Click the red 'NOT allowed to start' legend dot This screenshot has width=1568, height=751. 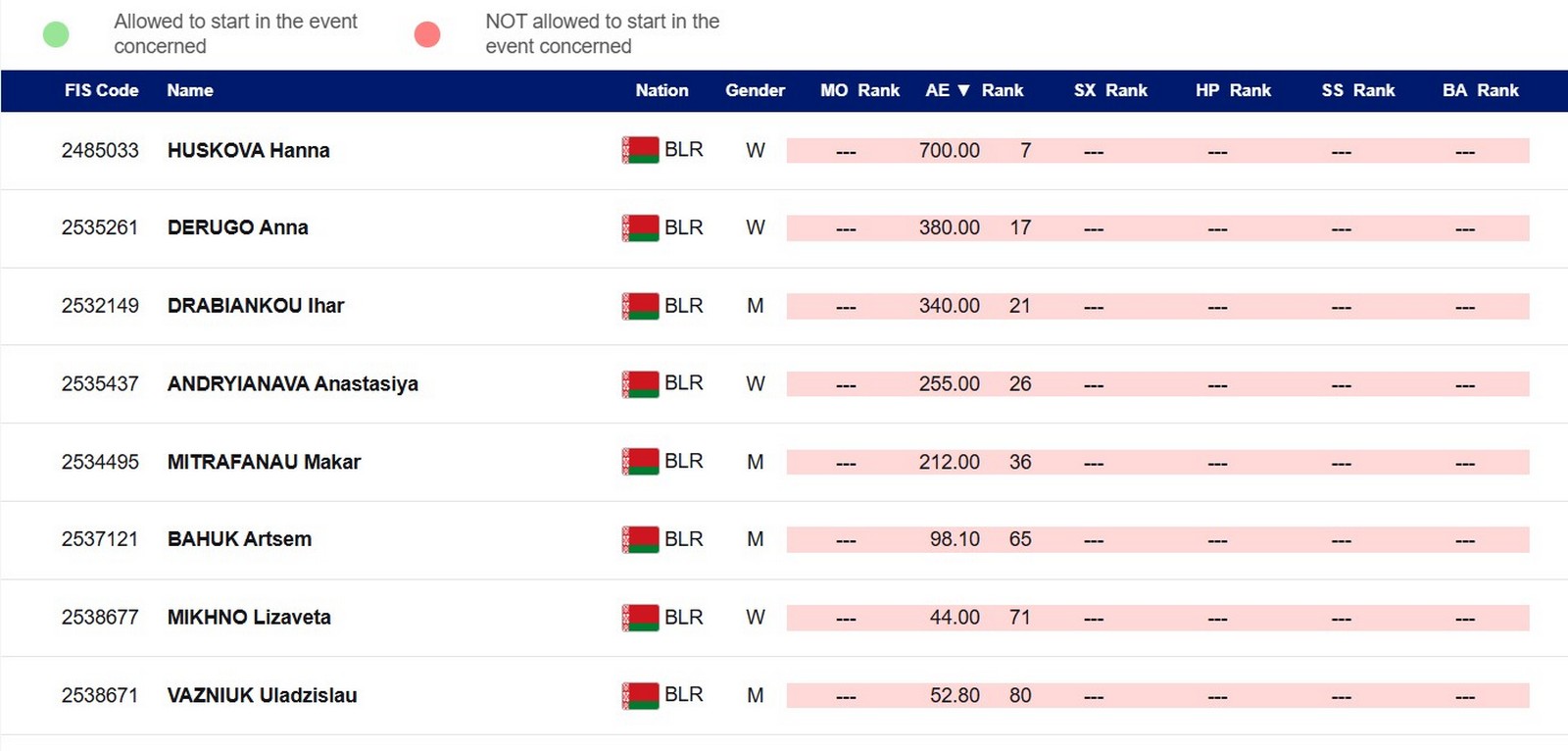click(x=427, y=34)
